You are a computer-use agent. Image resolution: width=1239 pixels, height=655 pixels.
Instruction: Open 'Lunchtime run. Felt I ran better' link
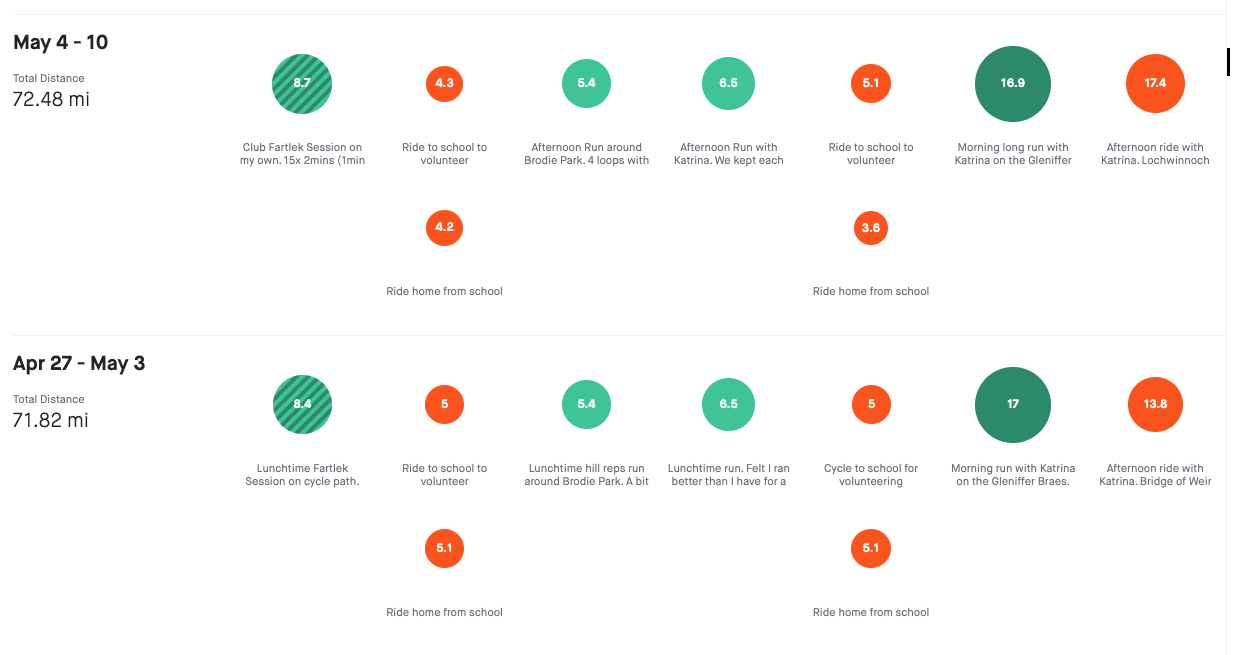click(729, 475)
